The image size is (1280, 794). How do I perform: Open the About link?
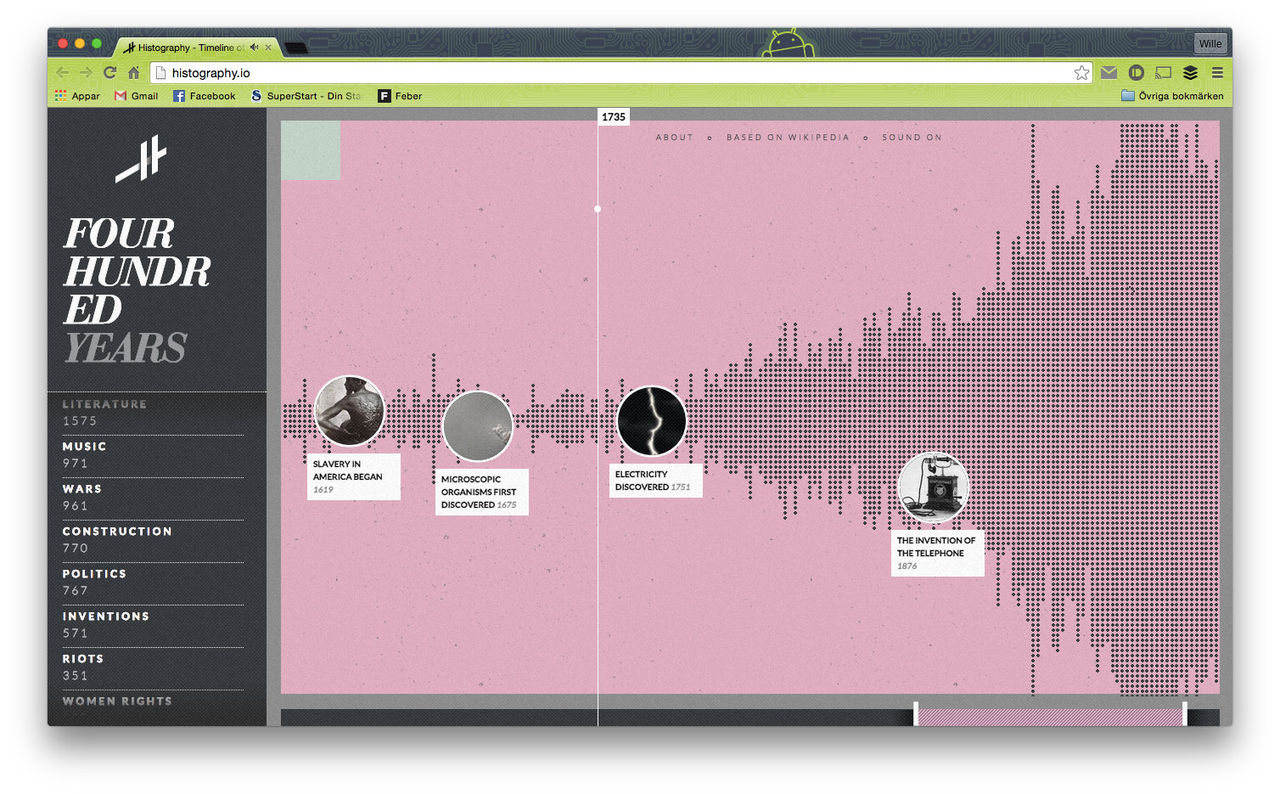[x=674, y=137]
